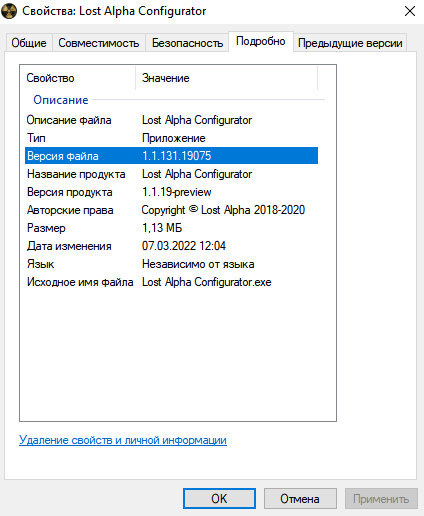The image size is (424, 516).
Task: Open the Совместимость tab
Action: (x=99, y=43)
